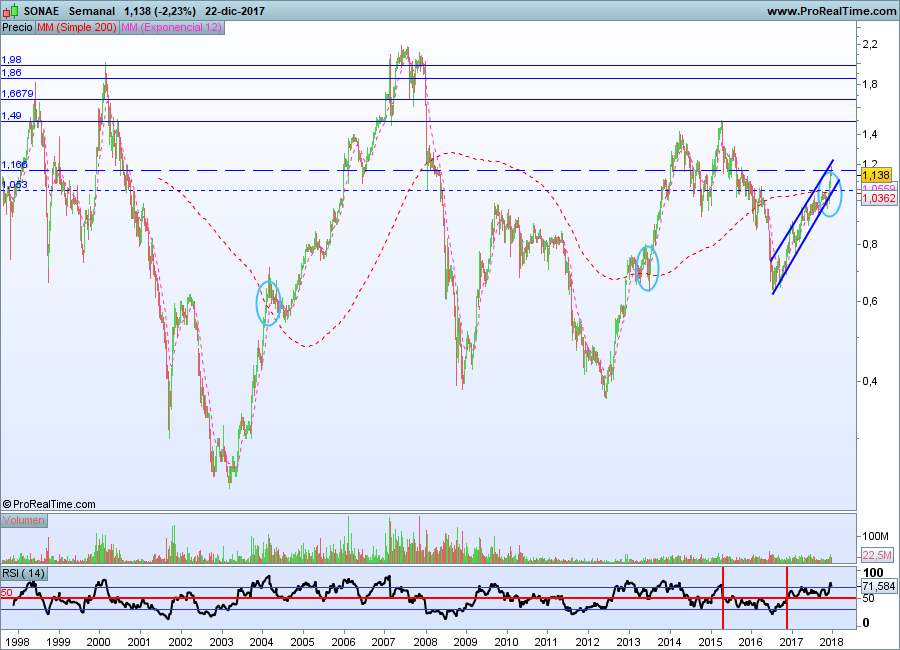Click the 100M volume axis label
Image resolution: width=900 pixels, height=650 pixels.
pos(875,536)
